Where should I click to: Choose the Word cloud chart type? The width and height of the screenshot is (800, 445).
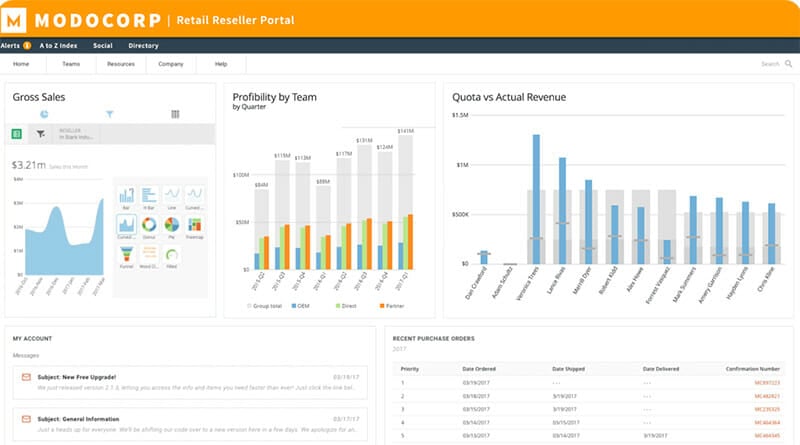tap(149, 256)
